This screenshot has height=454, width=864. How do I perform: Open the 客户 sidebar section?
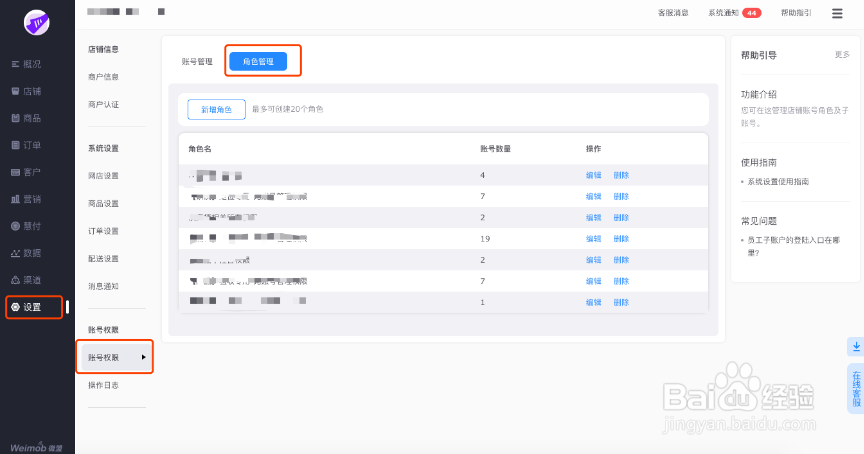coord(26,172)
